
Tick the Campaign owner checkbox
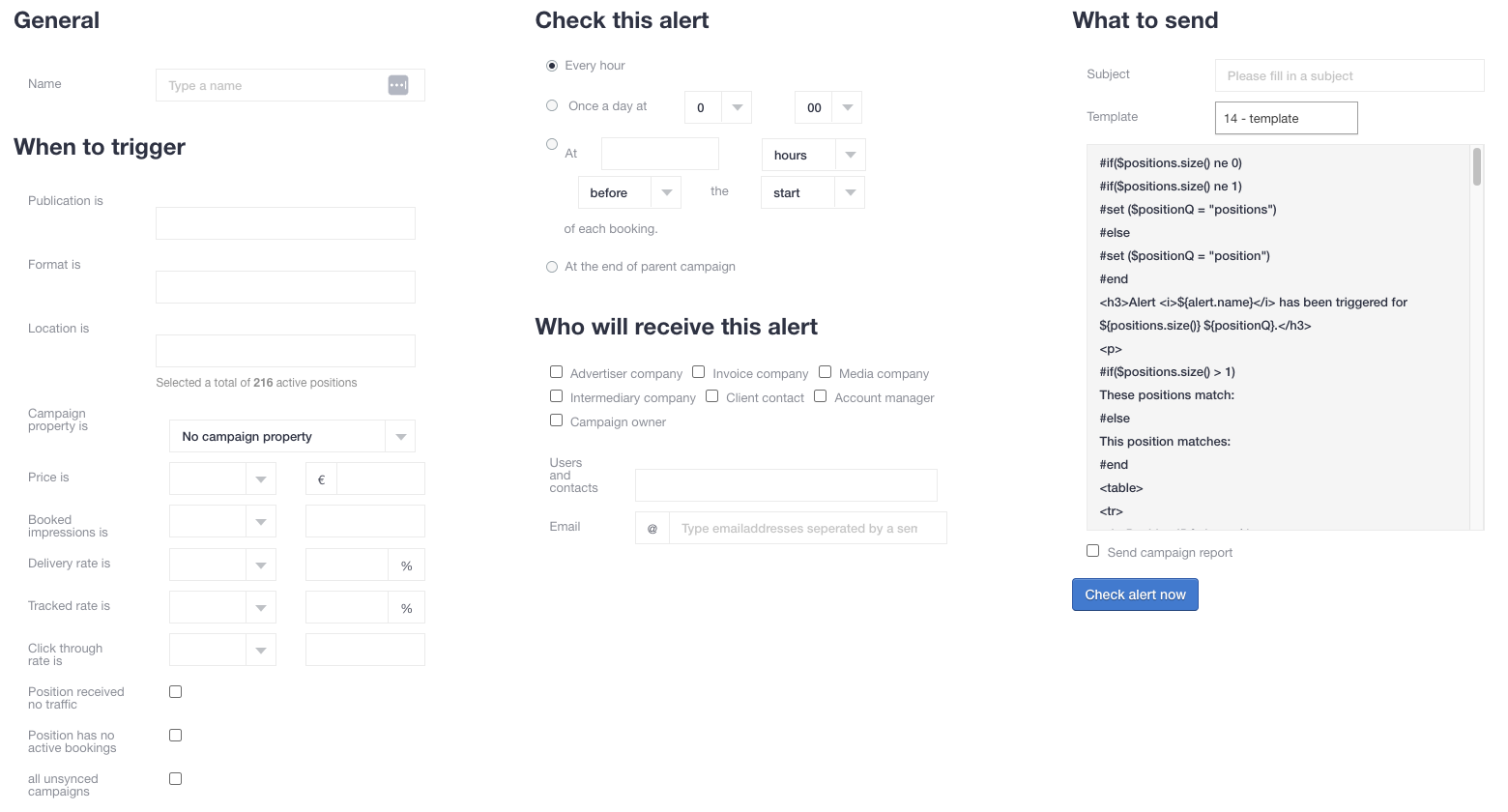557,420
